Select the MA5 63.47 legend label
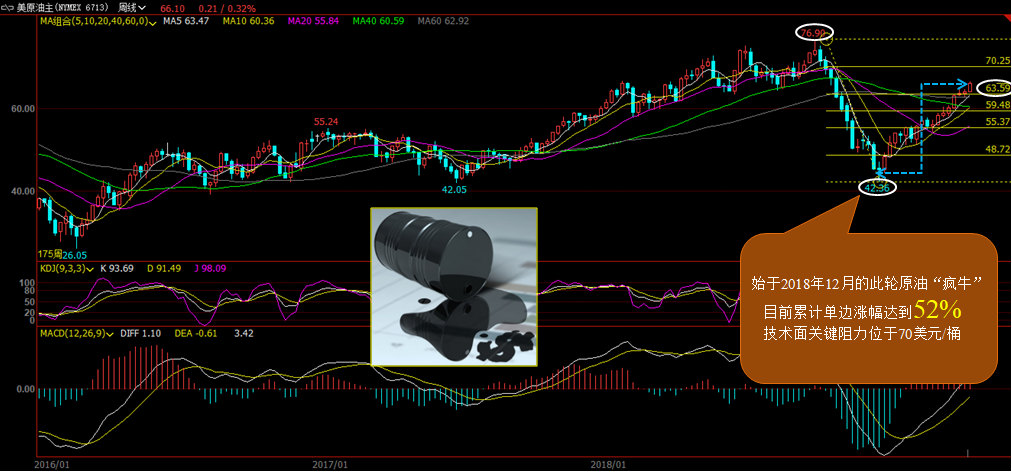The height and width of the screenshot is (472, 1012). tap(187, 21)
